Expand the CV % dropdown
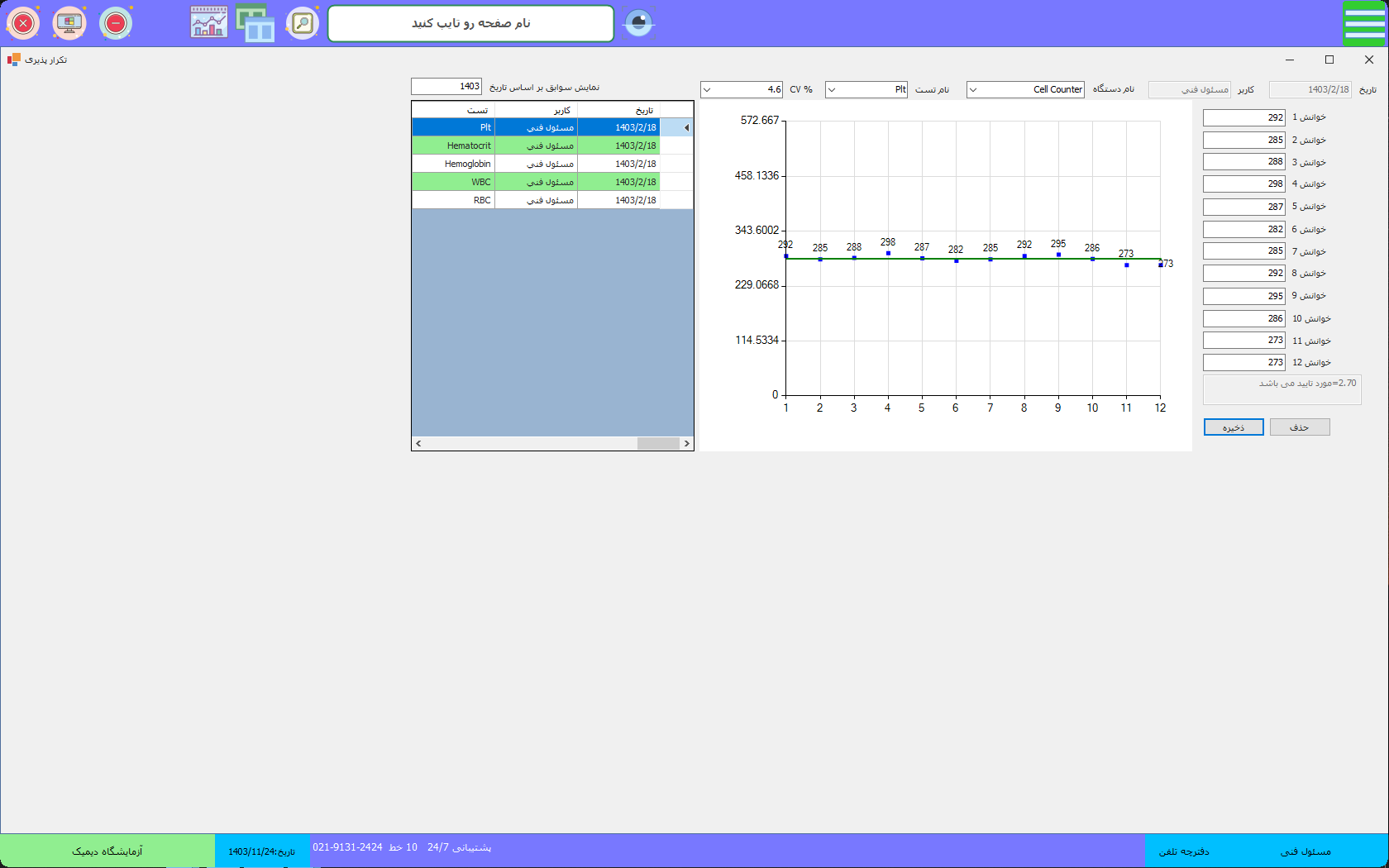 click(x=707, y=90)
